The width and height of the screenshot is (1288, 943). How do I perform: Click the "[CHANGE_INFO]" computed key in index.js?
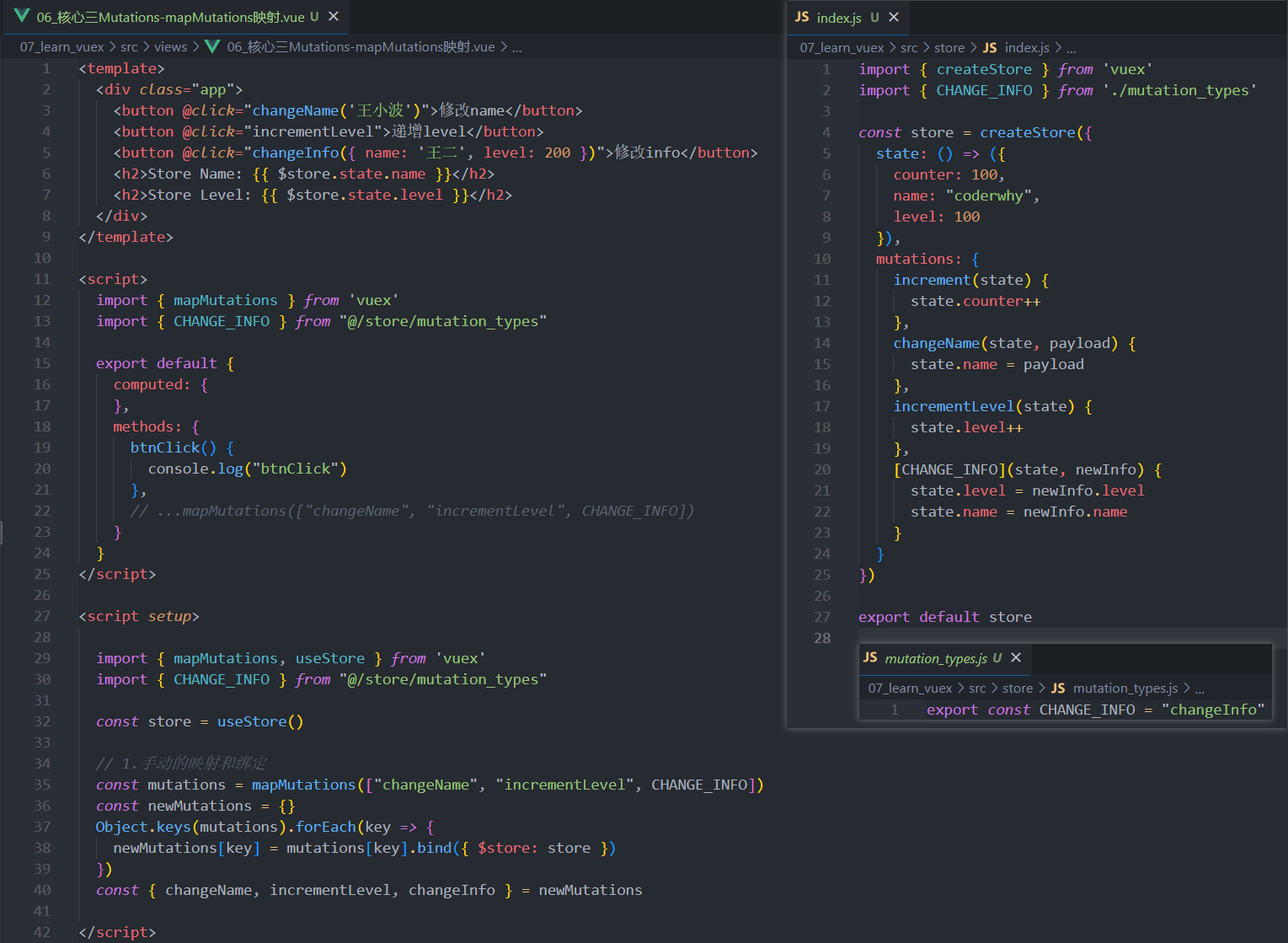950,469
